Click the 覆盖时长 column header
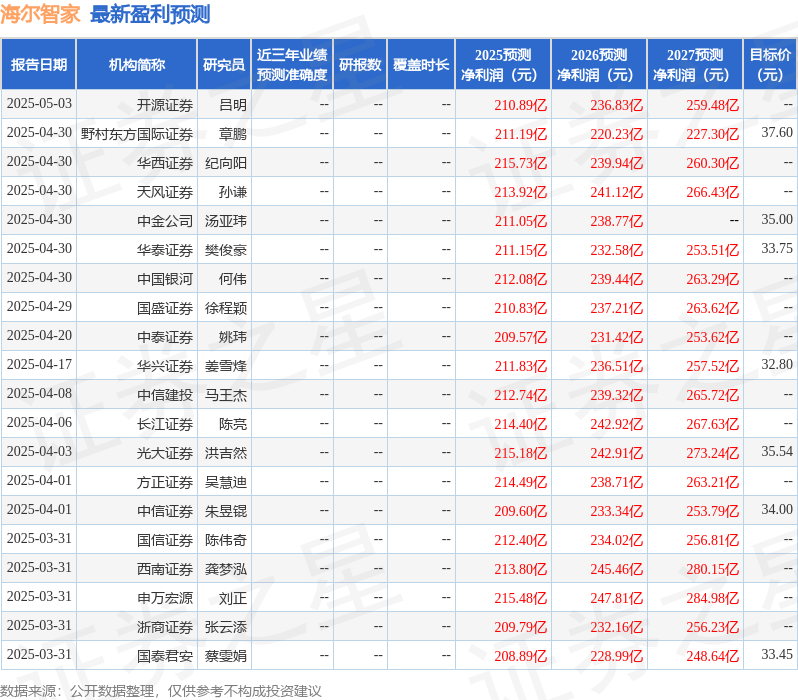This screenshot has width=798, height=700. point(421,65)
